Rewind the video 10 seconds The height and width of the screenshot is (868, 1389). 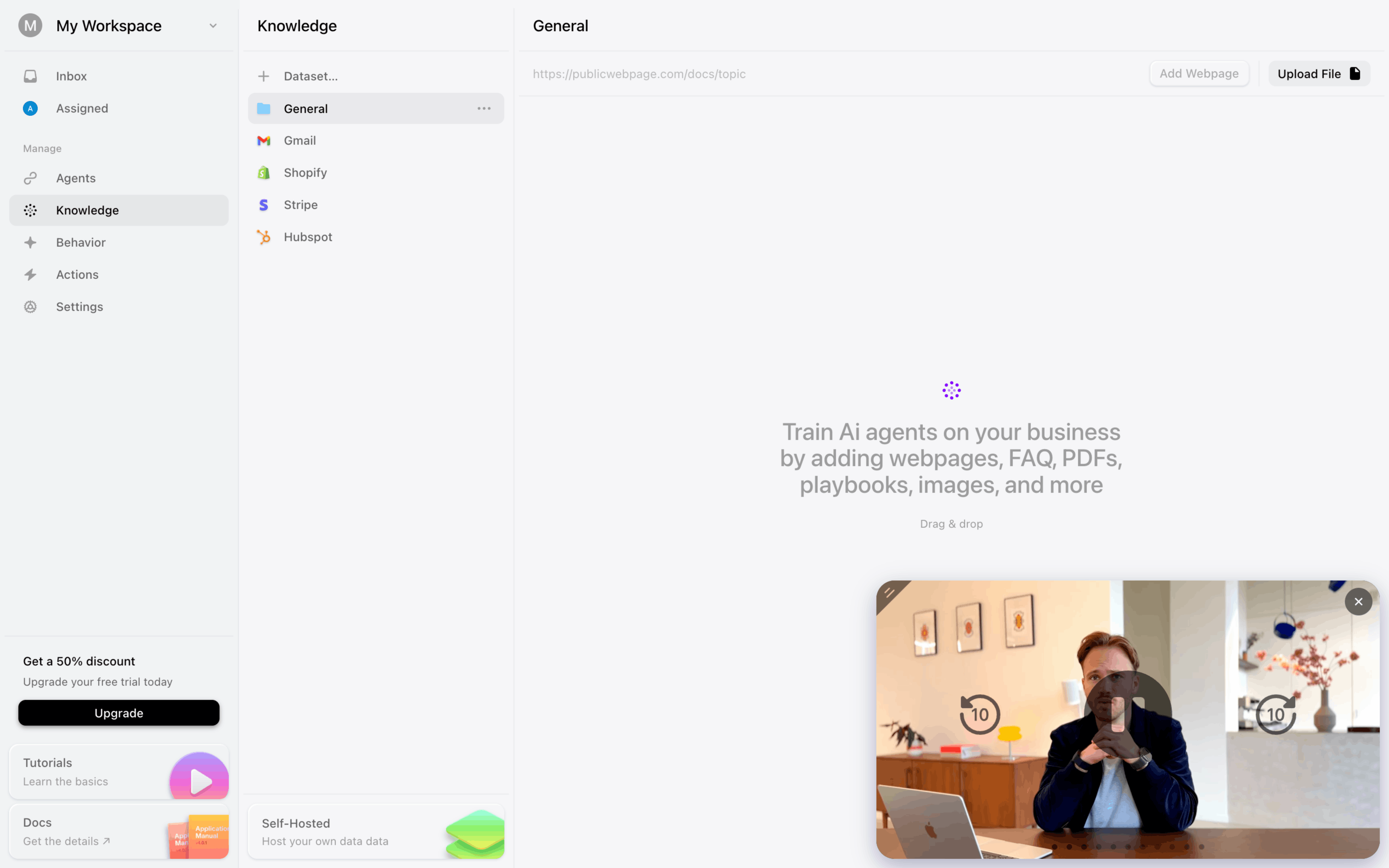[x=980, y=714]
